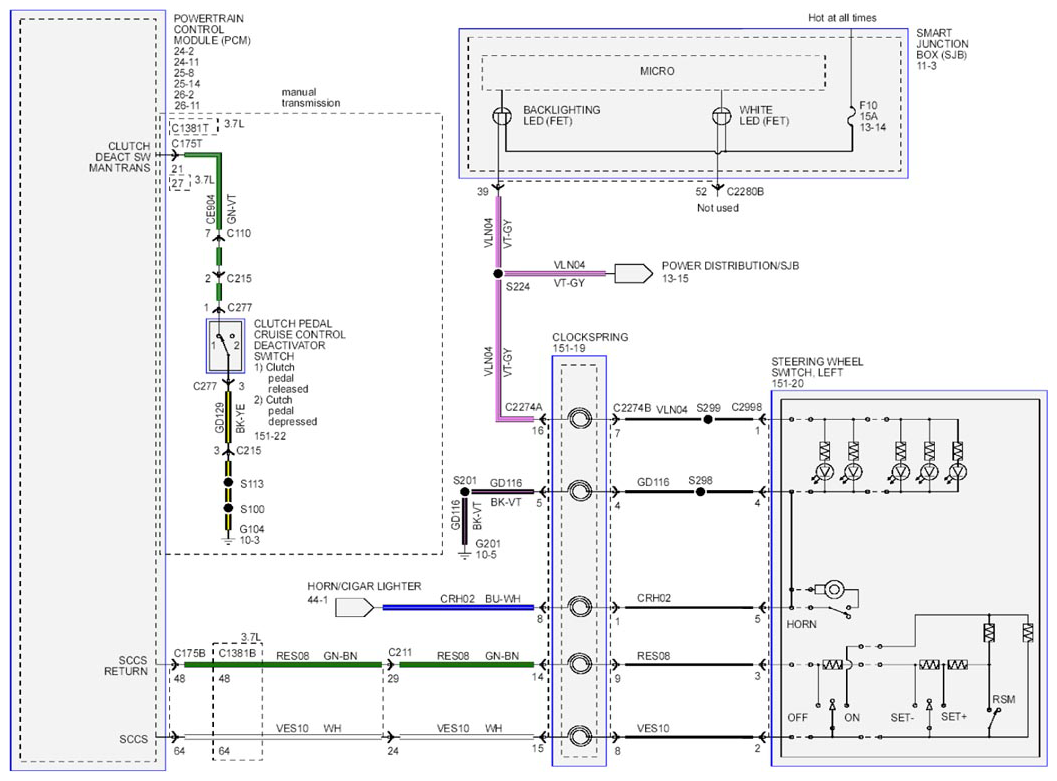The width and height of the screenshot is (1057, 781).
Task: Select the clutch pedal deactivator switch symbol
Action: tap(226, 346)
